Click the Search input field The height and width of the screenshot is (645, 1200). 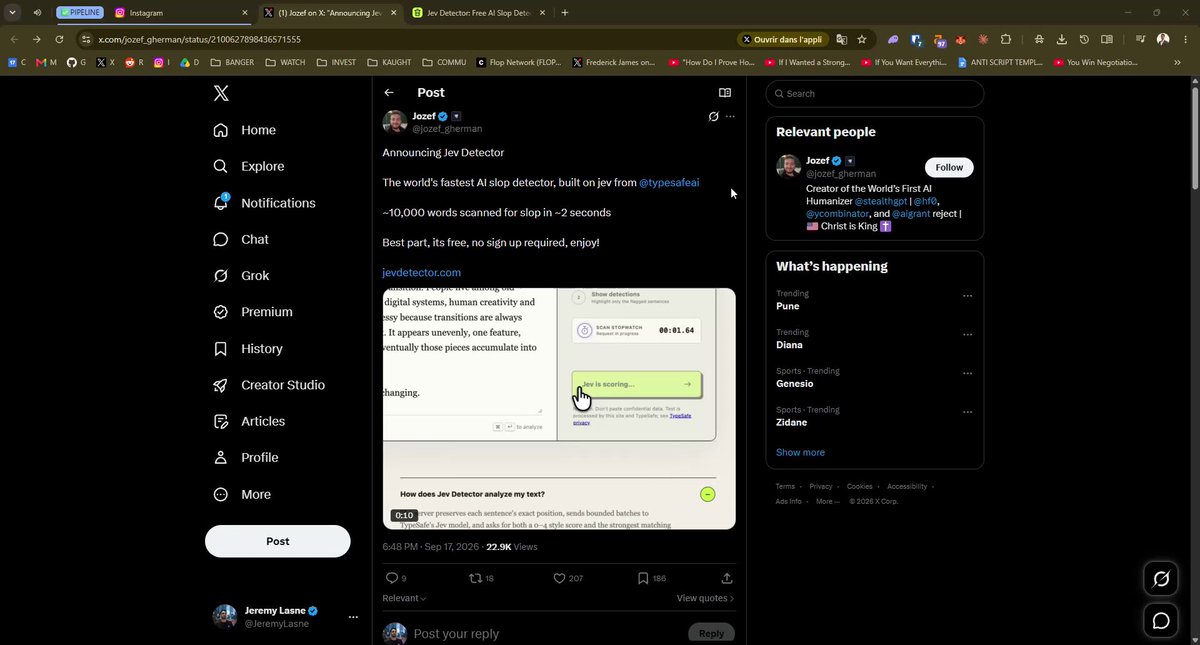[x=875, y=94]
